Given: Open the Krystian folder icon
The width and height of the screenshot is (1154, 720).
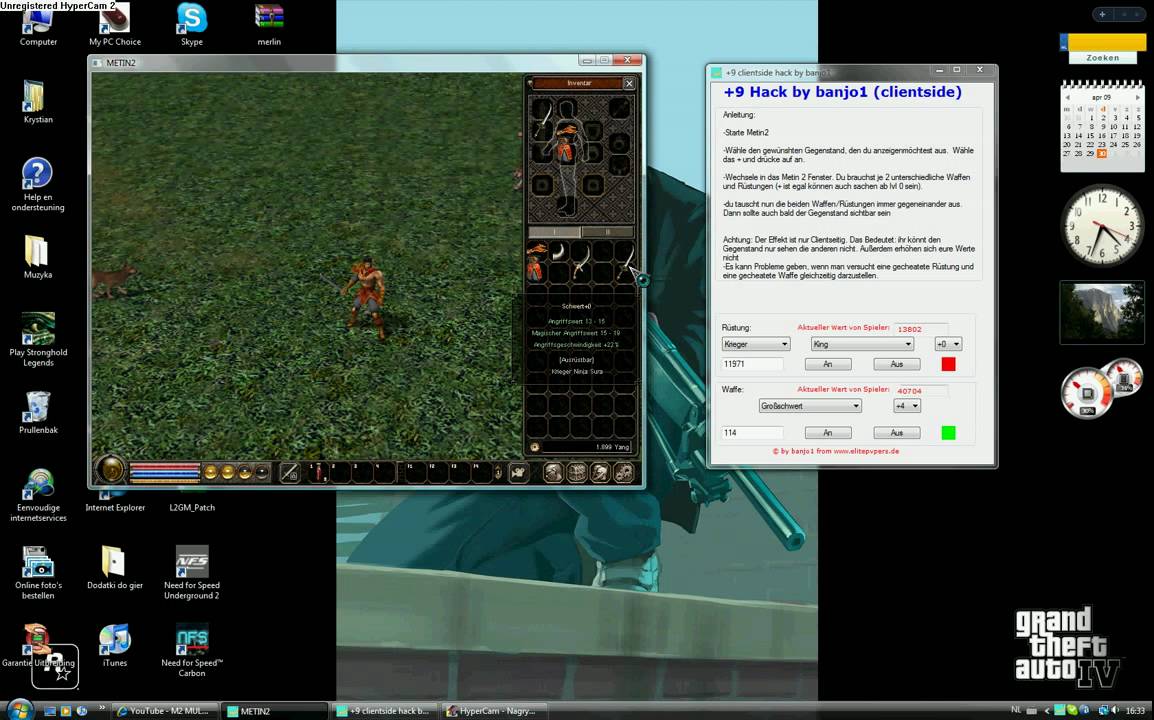Looking at the screenshot, I should coord(38,102).
